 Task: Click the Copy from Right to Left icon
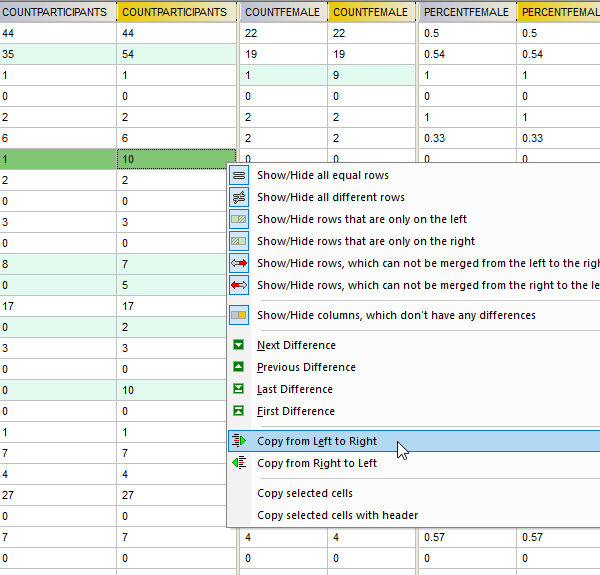point(239,463)
